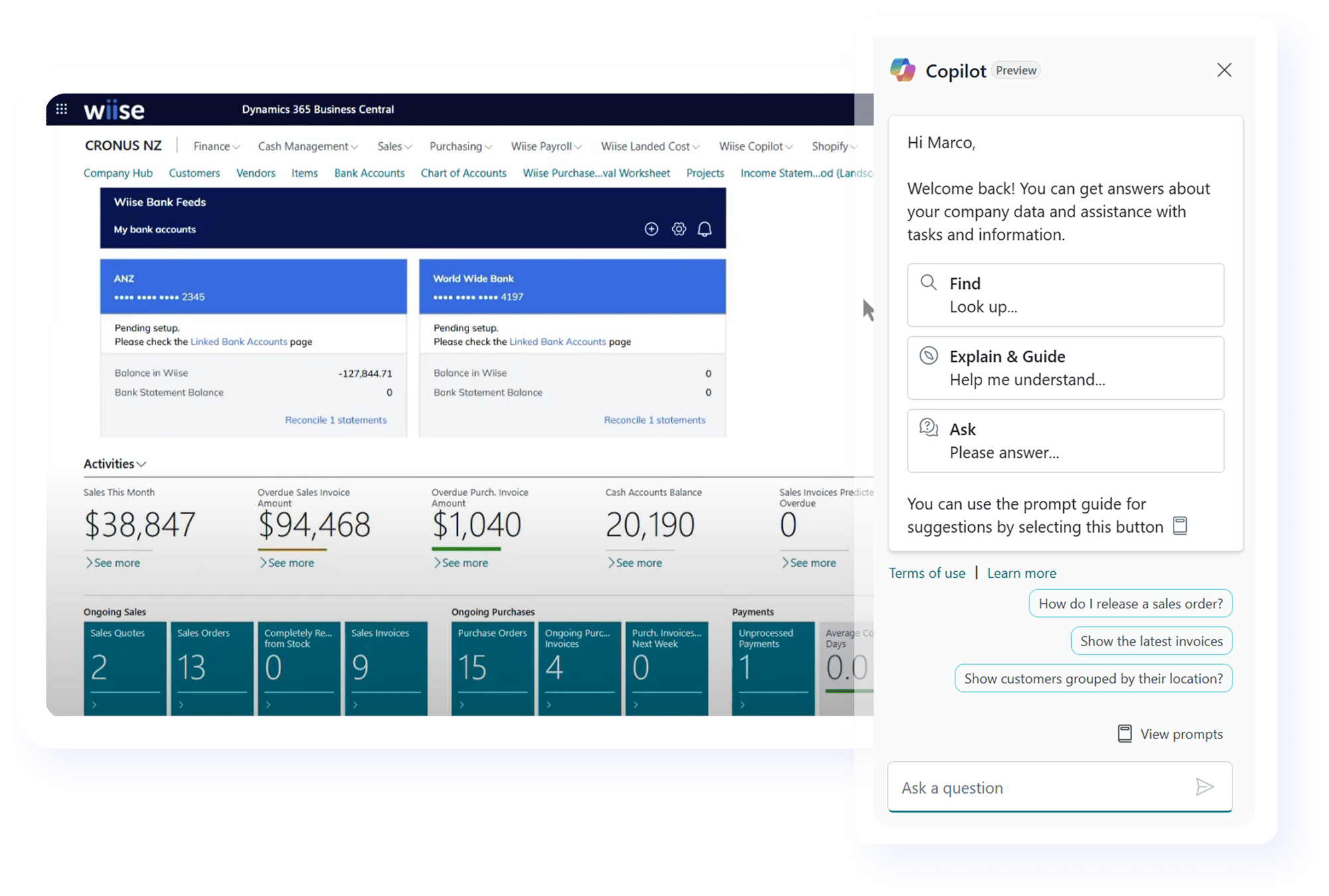This screenshot has width=1329, height=896.
Task: See more under Sales This Month
Action: tap(112, 563)
